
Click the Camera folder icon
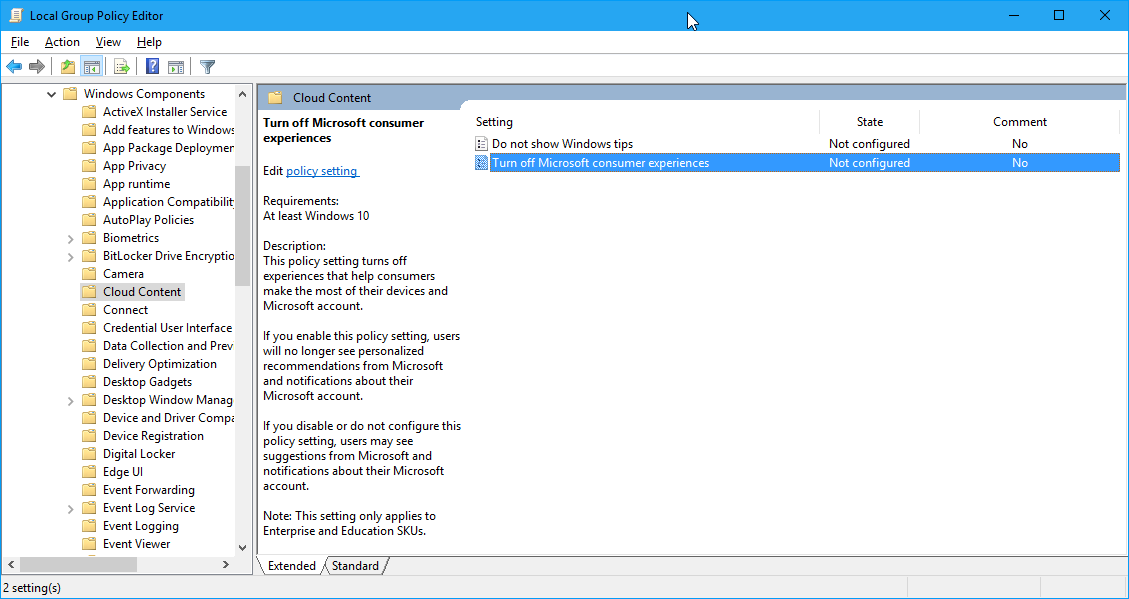tap(89, 274)
